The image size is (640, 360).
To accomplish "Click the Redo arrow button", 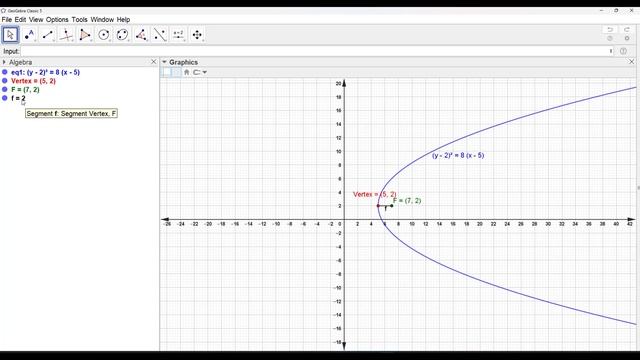I will click(x=627, y=29).
